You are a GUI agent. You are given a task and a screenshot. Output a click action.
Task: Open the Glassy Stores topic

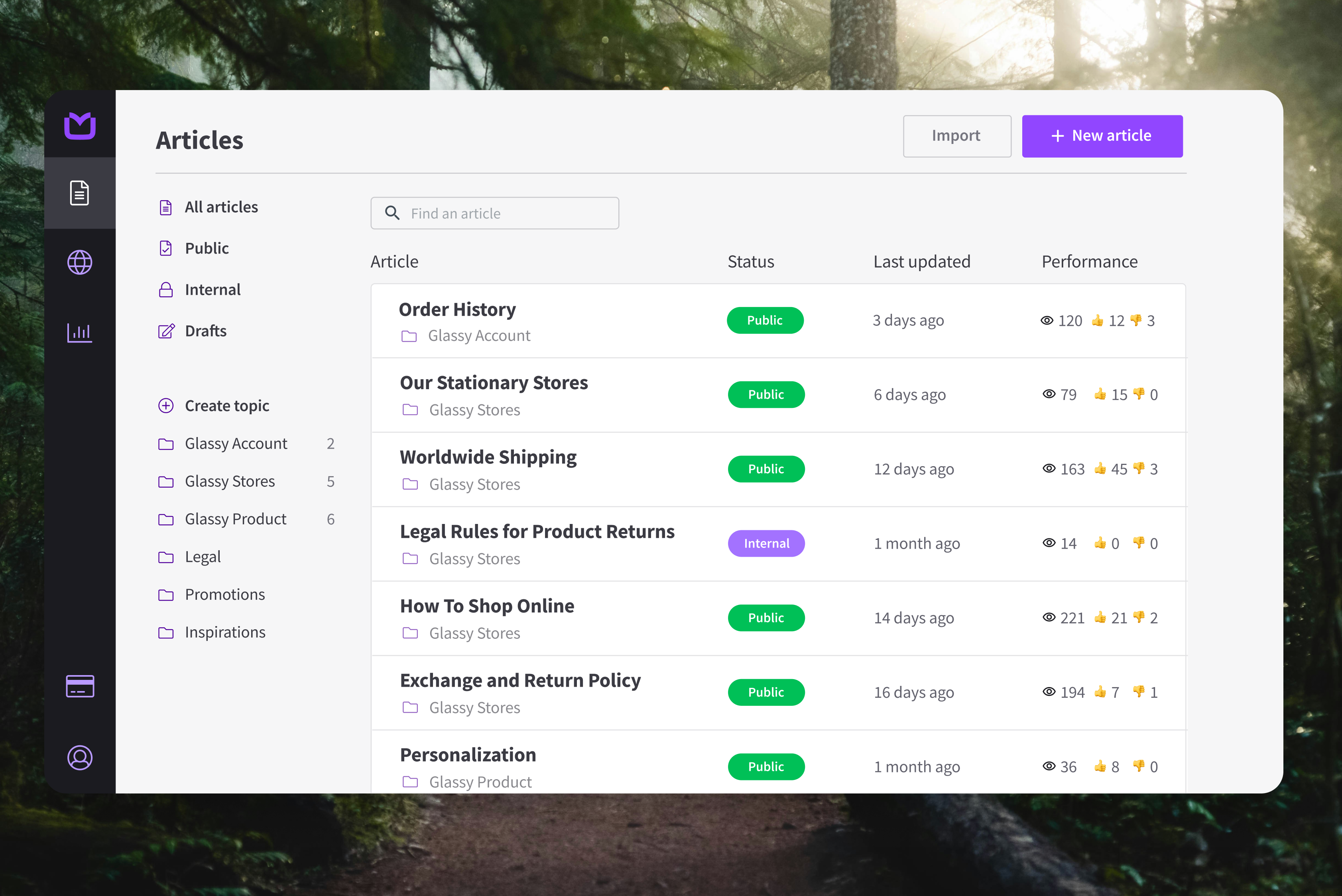pyautogui.click(x=230, y=481)
